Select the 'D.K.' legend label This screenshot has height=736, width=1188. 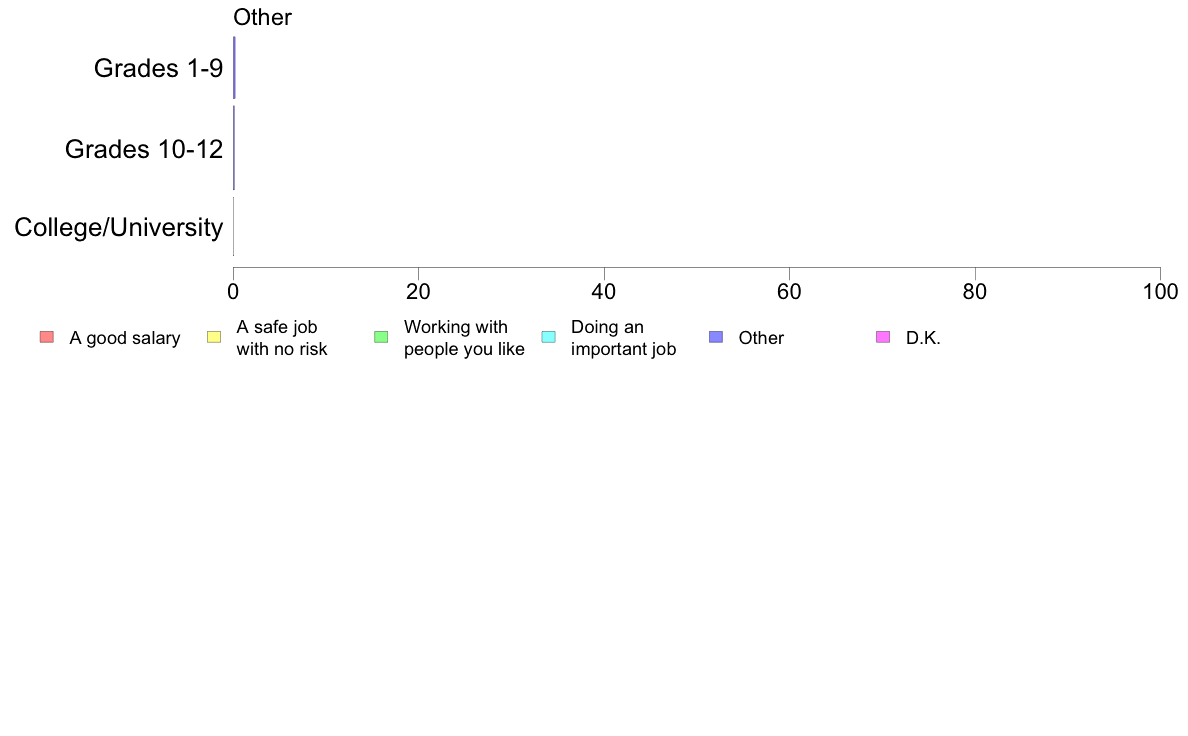pyautogui.click(x=923, y=338)
